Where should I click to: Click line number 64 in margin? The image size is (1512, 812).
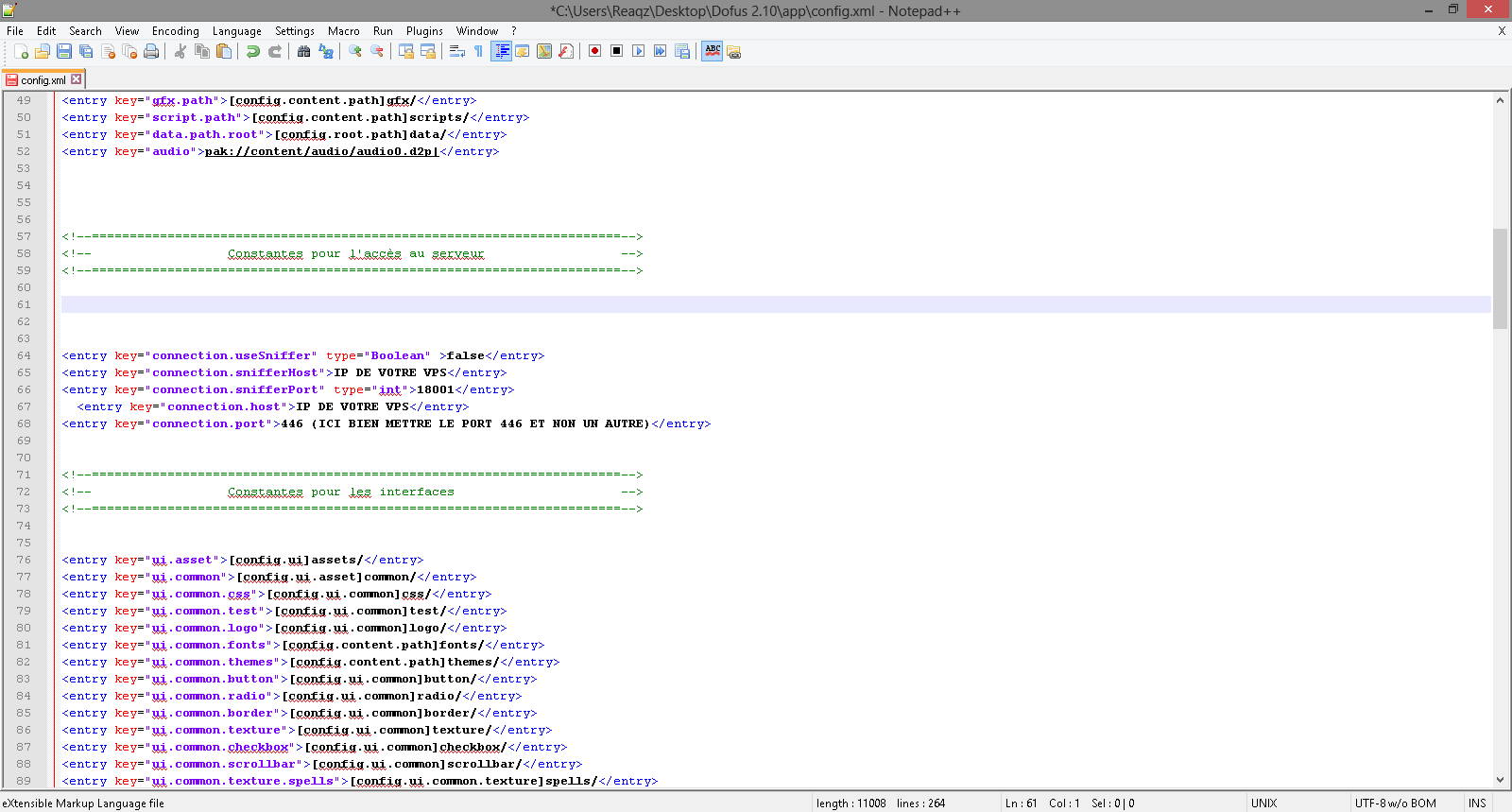(x=24, y=355)
